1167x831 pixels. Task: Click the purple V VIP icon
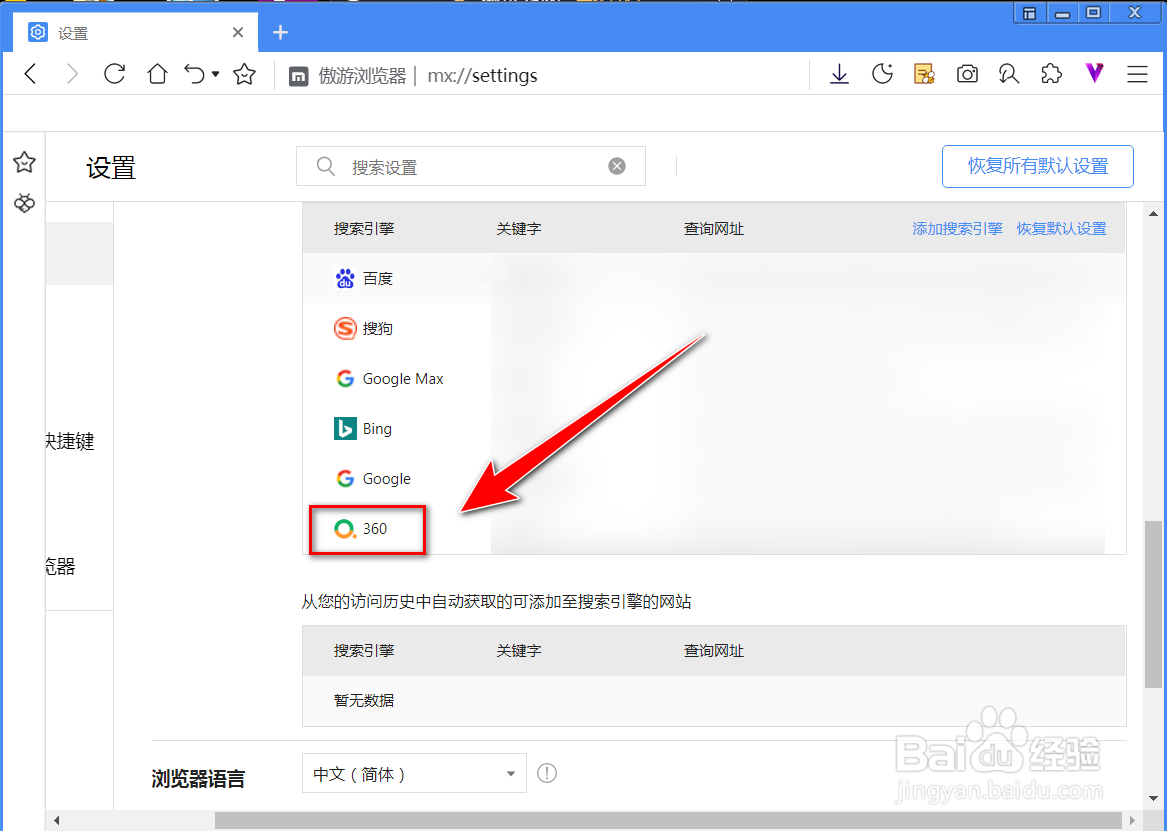[x=1094, y=73]
